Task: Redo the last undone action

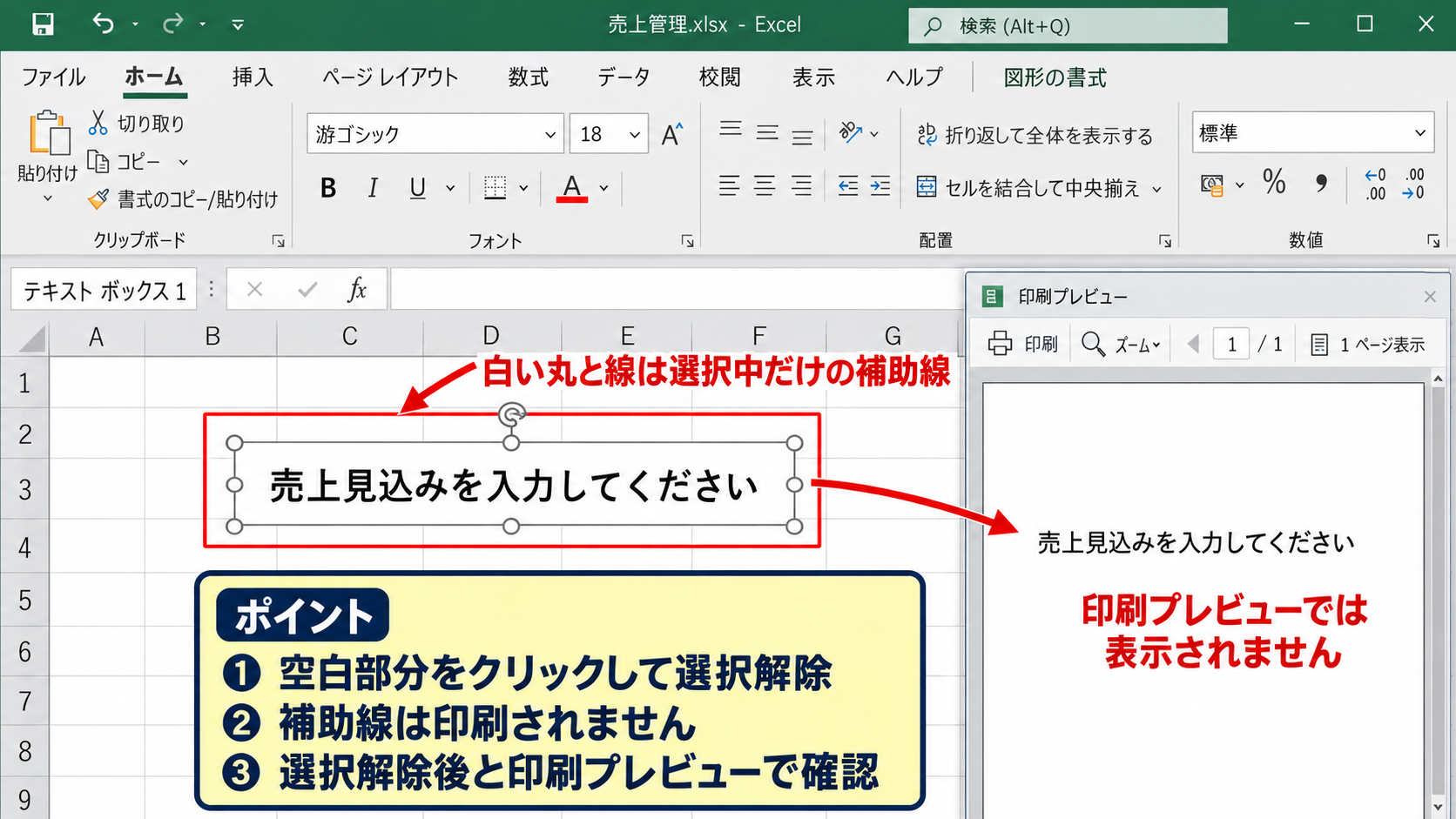Action: coord(173,23)
